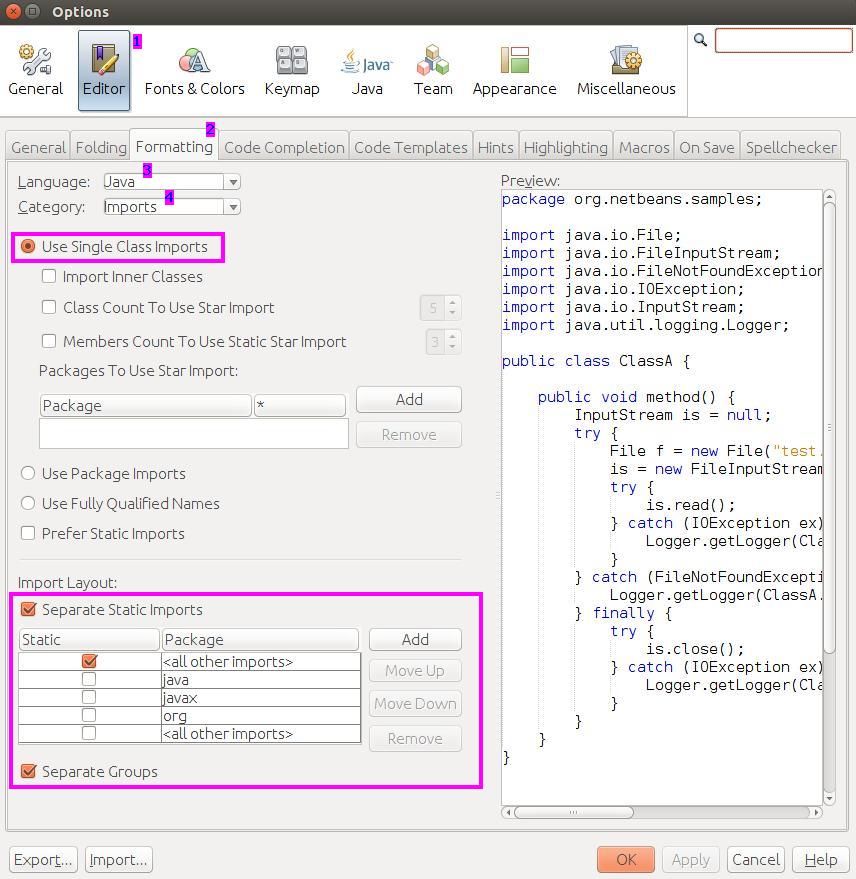
Task: Click the search field top right
Action: pyautogui.click(x=783, y=40)
